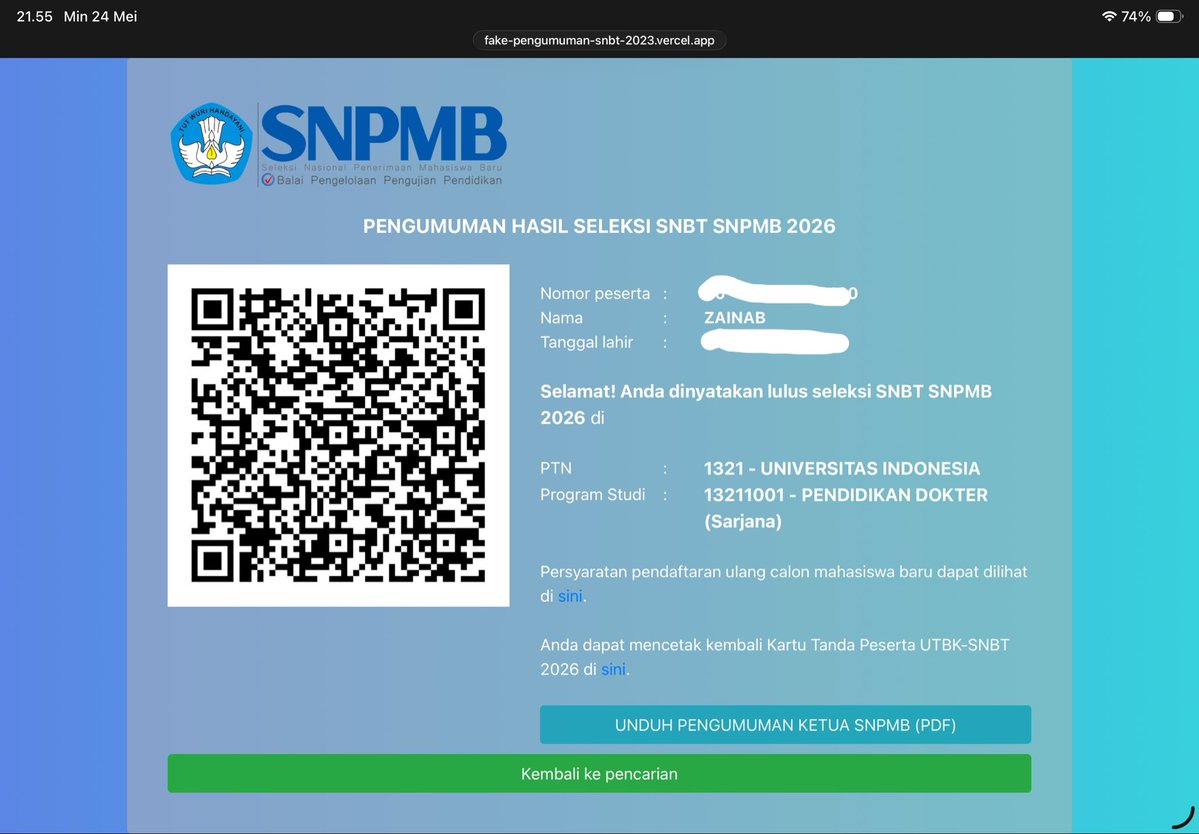The height and width of the screenshot is (834, 1199).
Task: Click Unduh Pengumuman Ketua SNPMB (PDF) button
Action: click(785, 725)
